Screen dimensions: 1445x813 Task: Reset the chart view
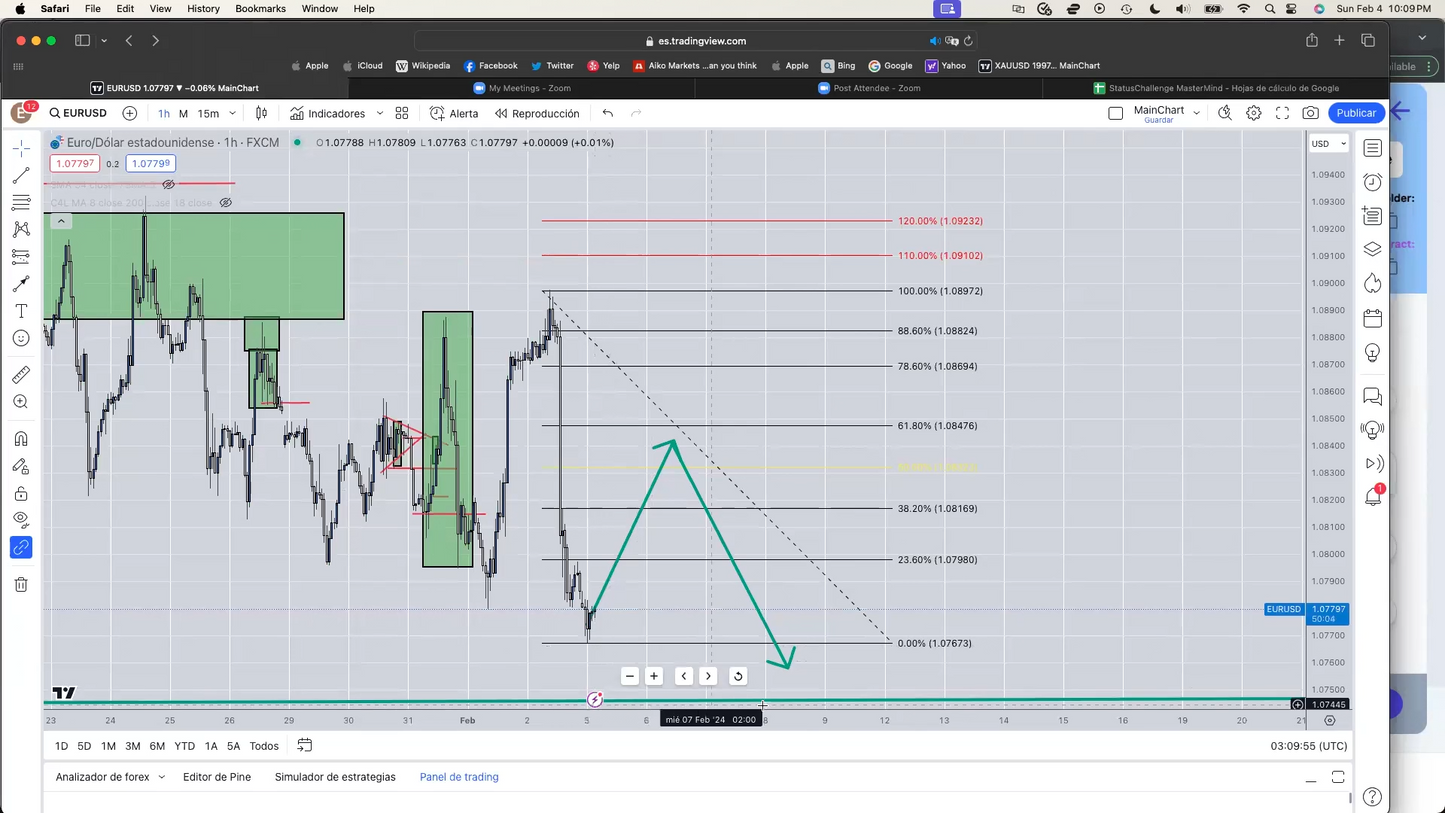tap(738, 676)
